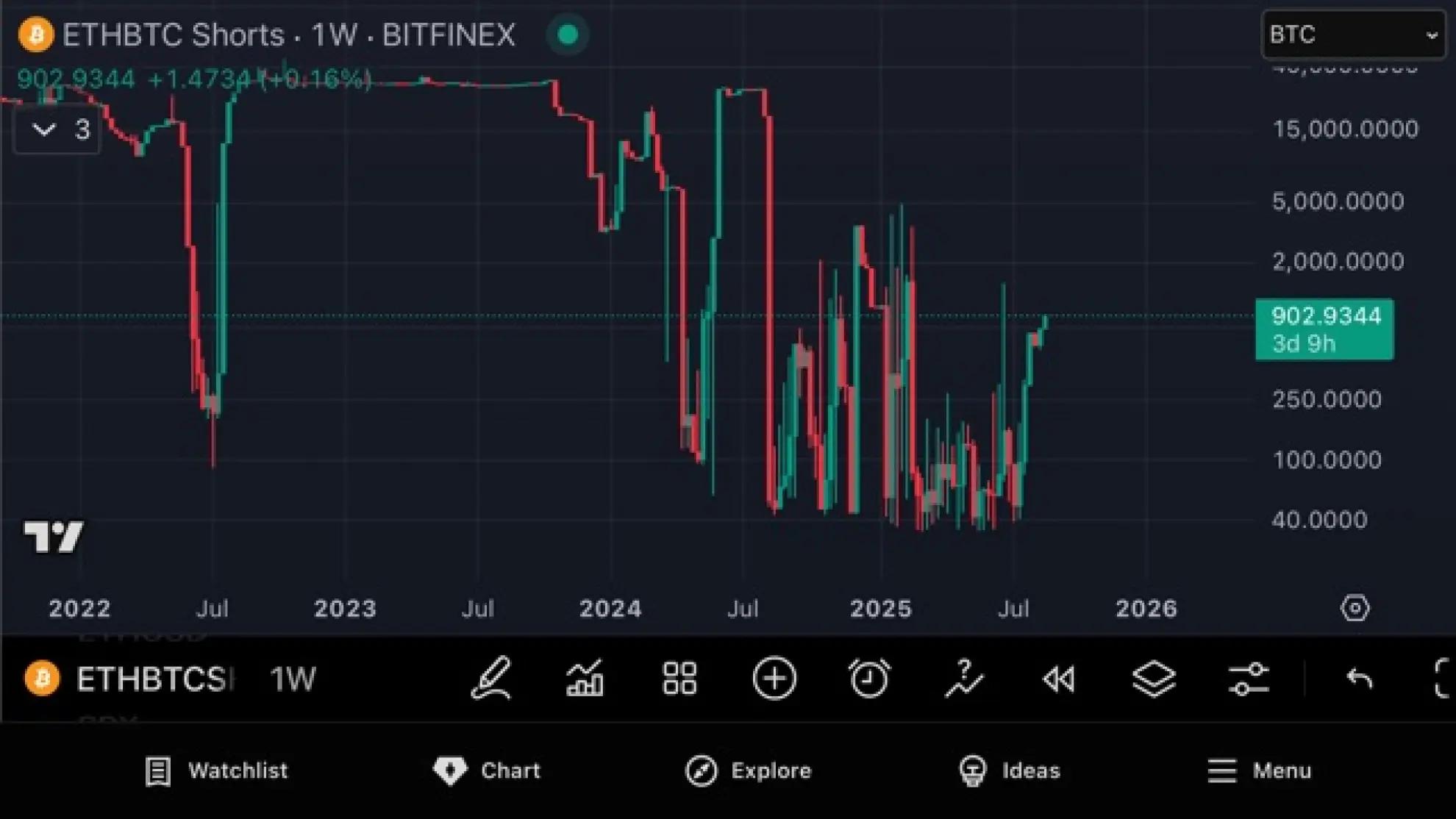1456x819 pixels.
Task: Open the forecast question-mark line tool
Action: [x=963, y=678]
